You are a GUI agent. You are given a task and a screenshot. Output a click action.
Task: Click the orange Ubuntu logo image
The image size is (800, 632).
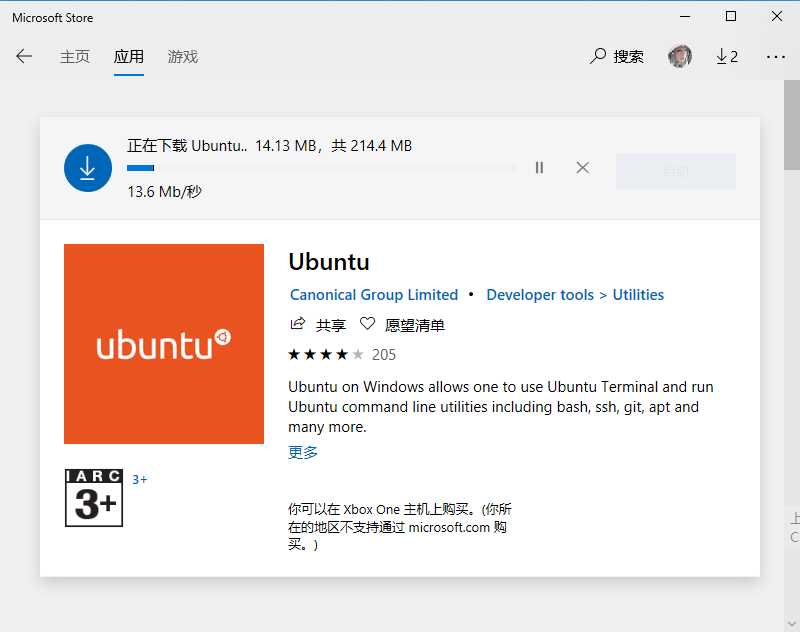pyautogui.click(x=164, y=344)
